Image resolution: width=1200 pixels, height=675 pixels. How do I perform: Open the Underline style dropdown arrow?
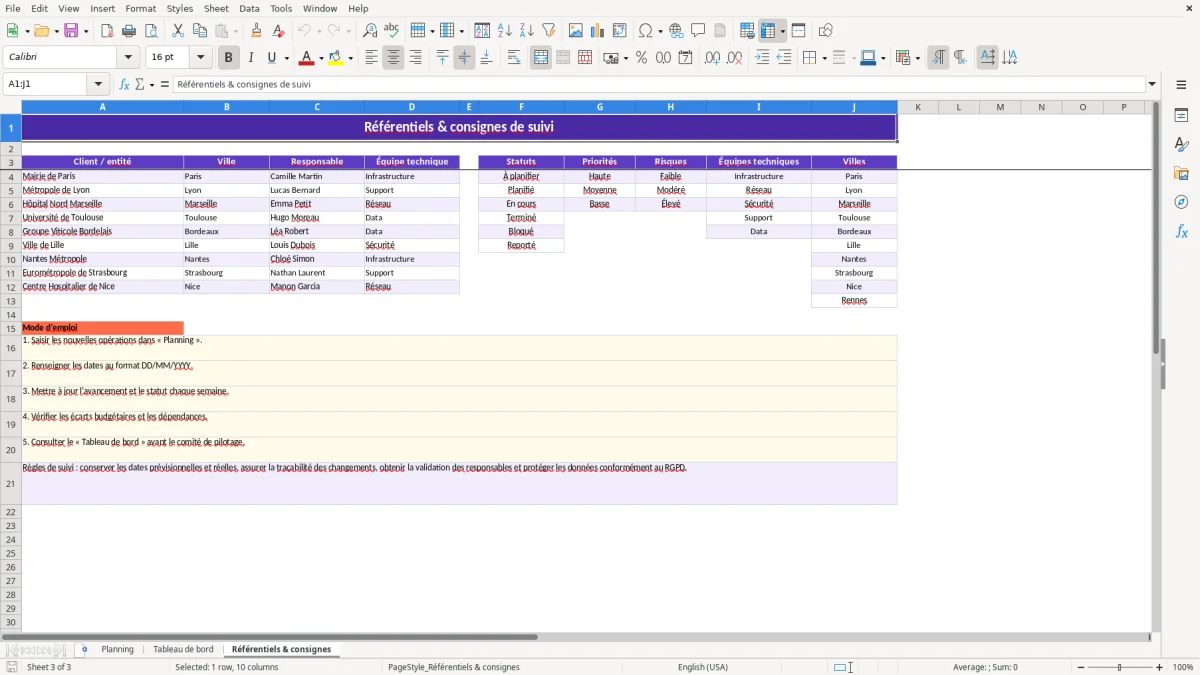[x=286, y=58]
